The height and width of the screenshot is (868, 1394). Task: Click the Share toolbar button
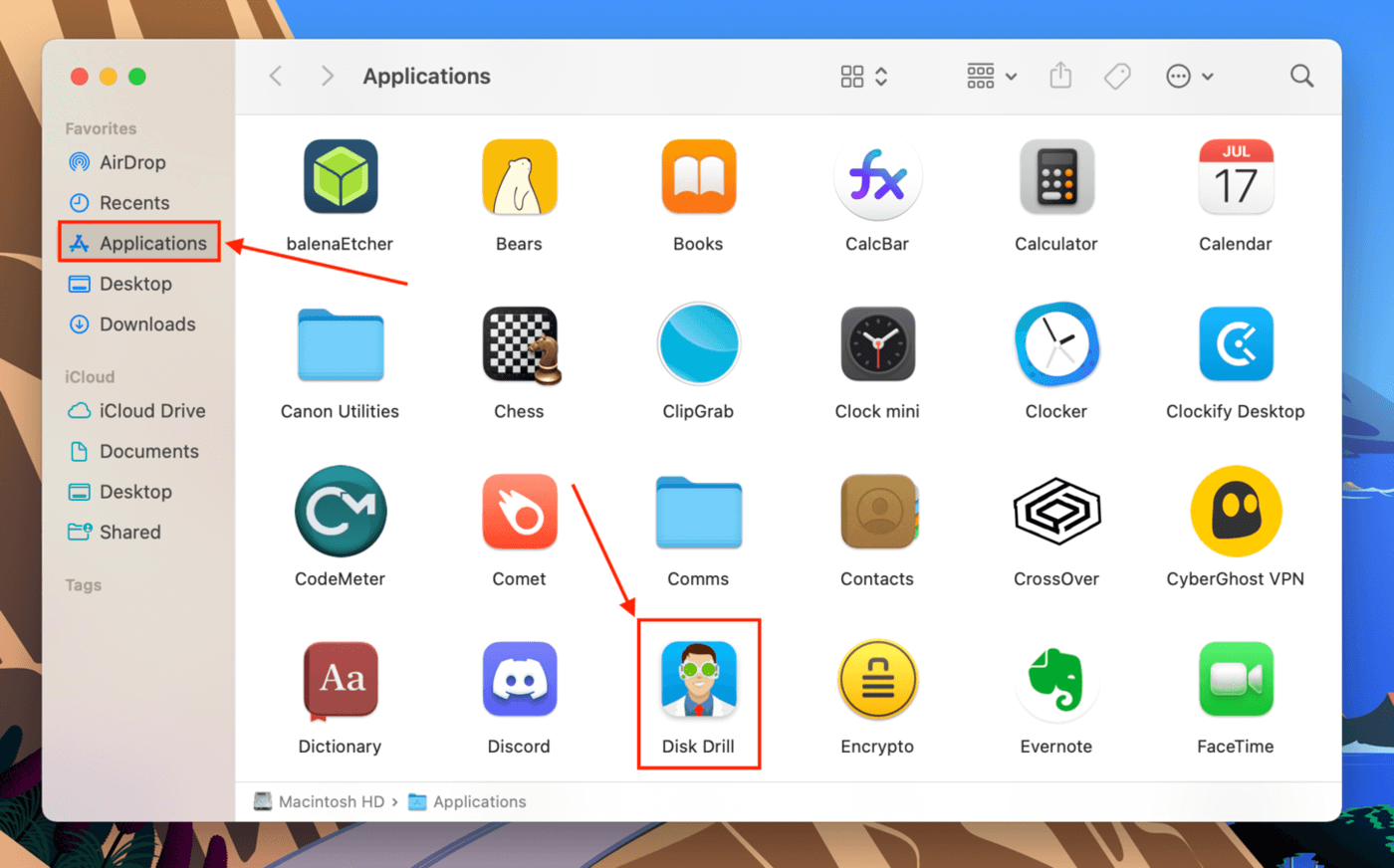(1060, 76)
